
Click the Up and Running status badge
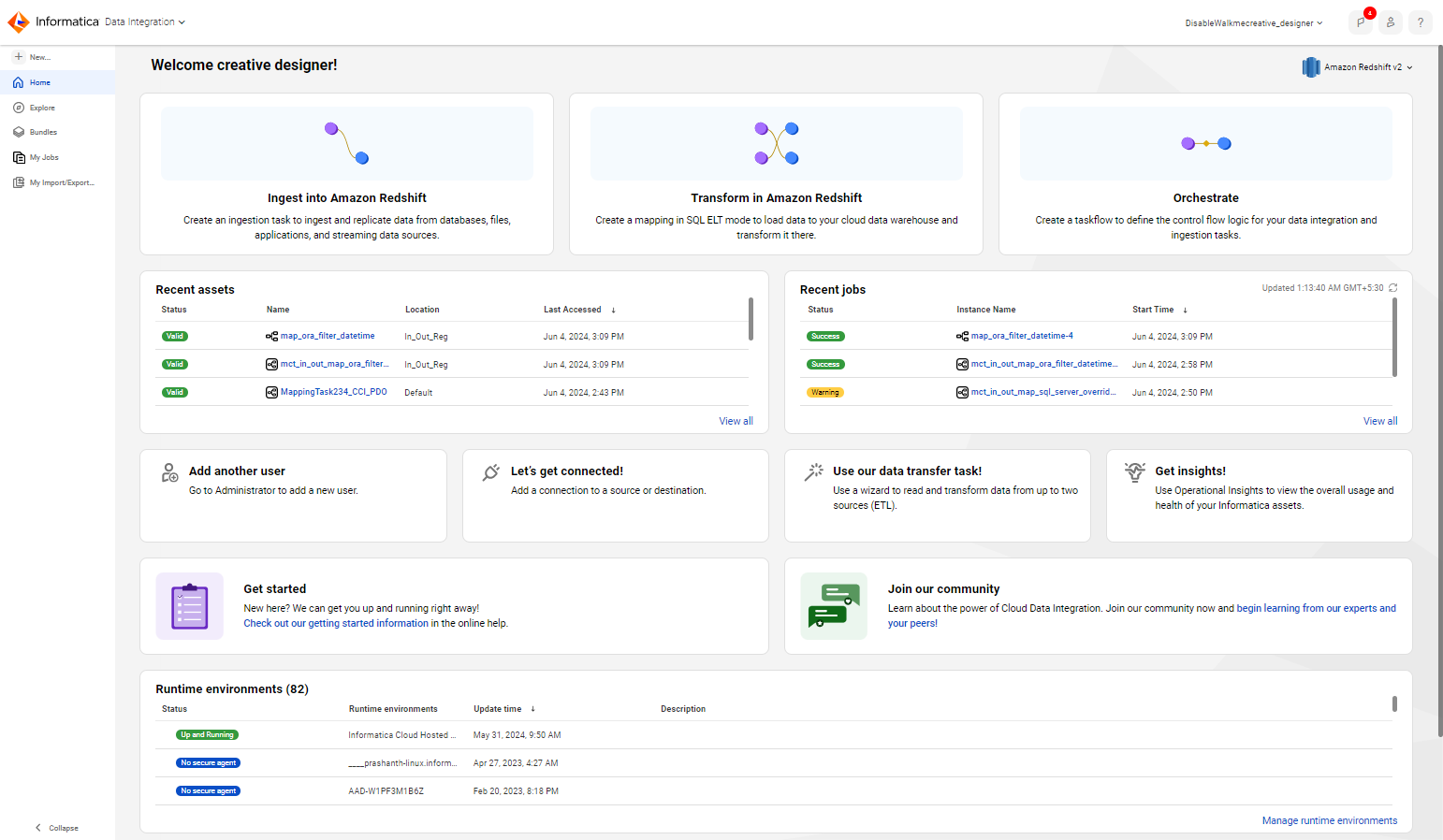point(207,734)
